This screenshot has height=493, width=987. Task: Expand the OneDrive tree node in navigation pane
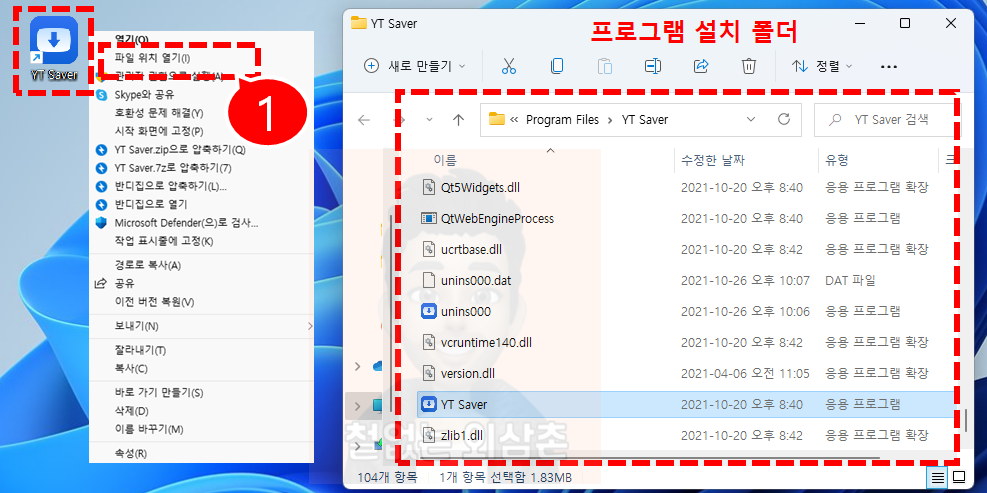(x=358, y=366)
